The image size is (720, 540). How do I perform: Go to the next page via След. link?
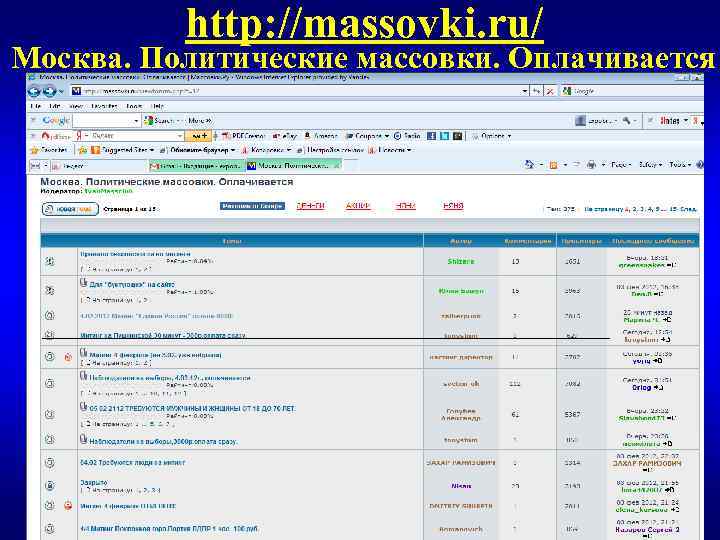point(688,209)
